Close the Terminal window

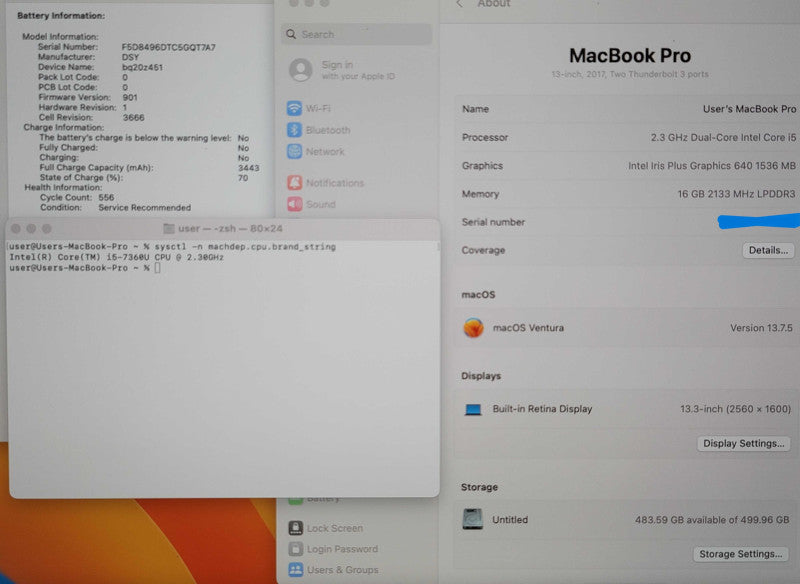pyautogui.click(x=16, y=228)
